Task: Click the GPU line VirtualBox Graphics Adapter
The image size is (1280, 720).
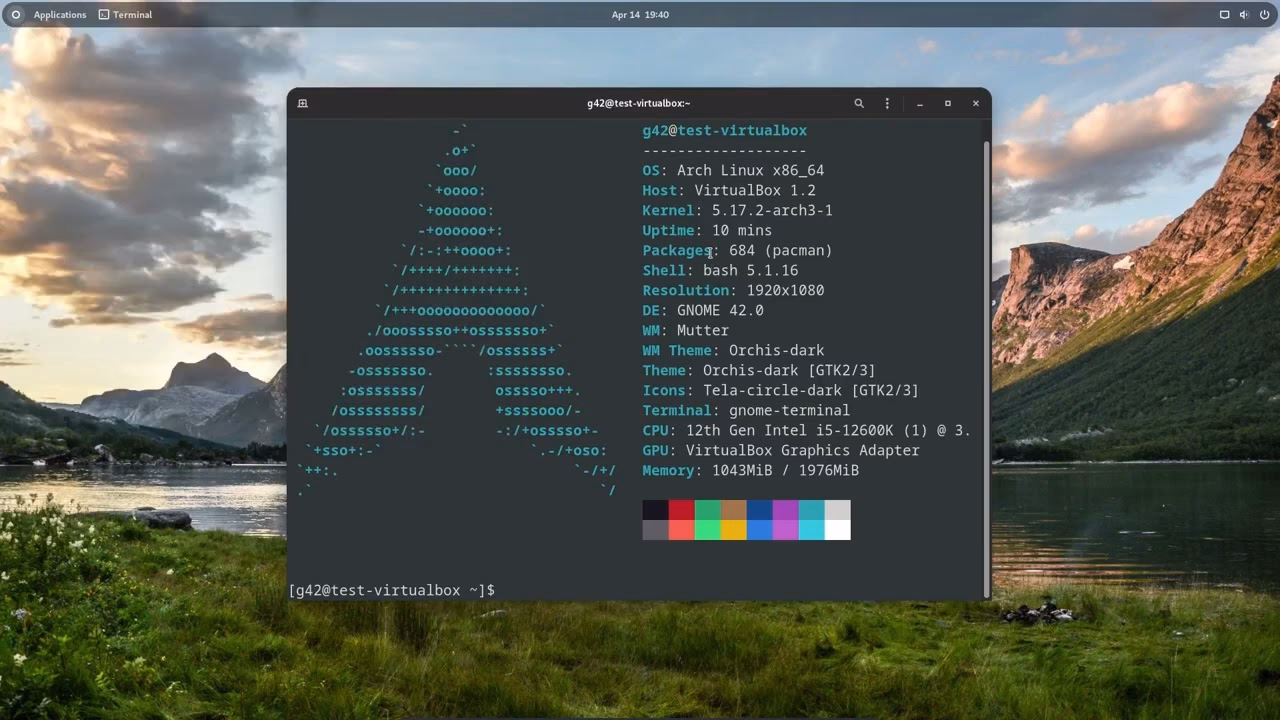Action: (781, 450)
